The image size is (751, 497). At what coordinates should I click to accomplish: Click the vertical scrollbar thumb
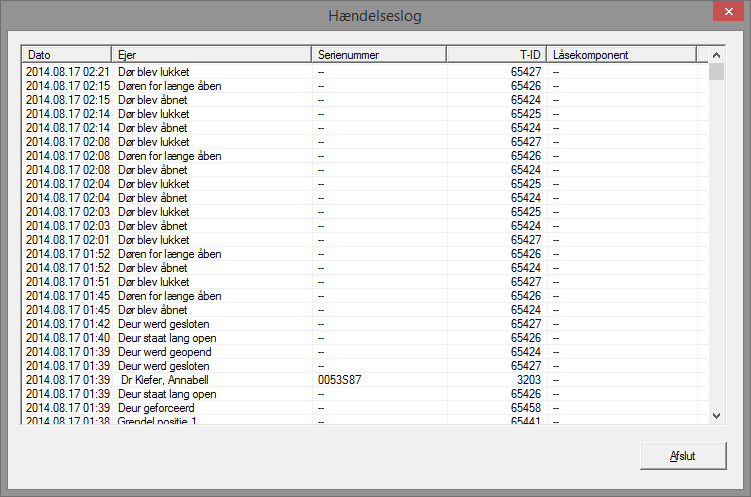716,72
